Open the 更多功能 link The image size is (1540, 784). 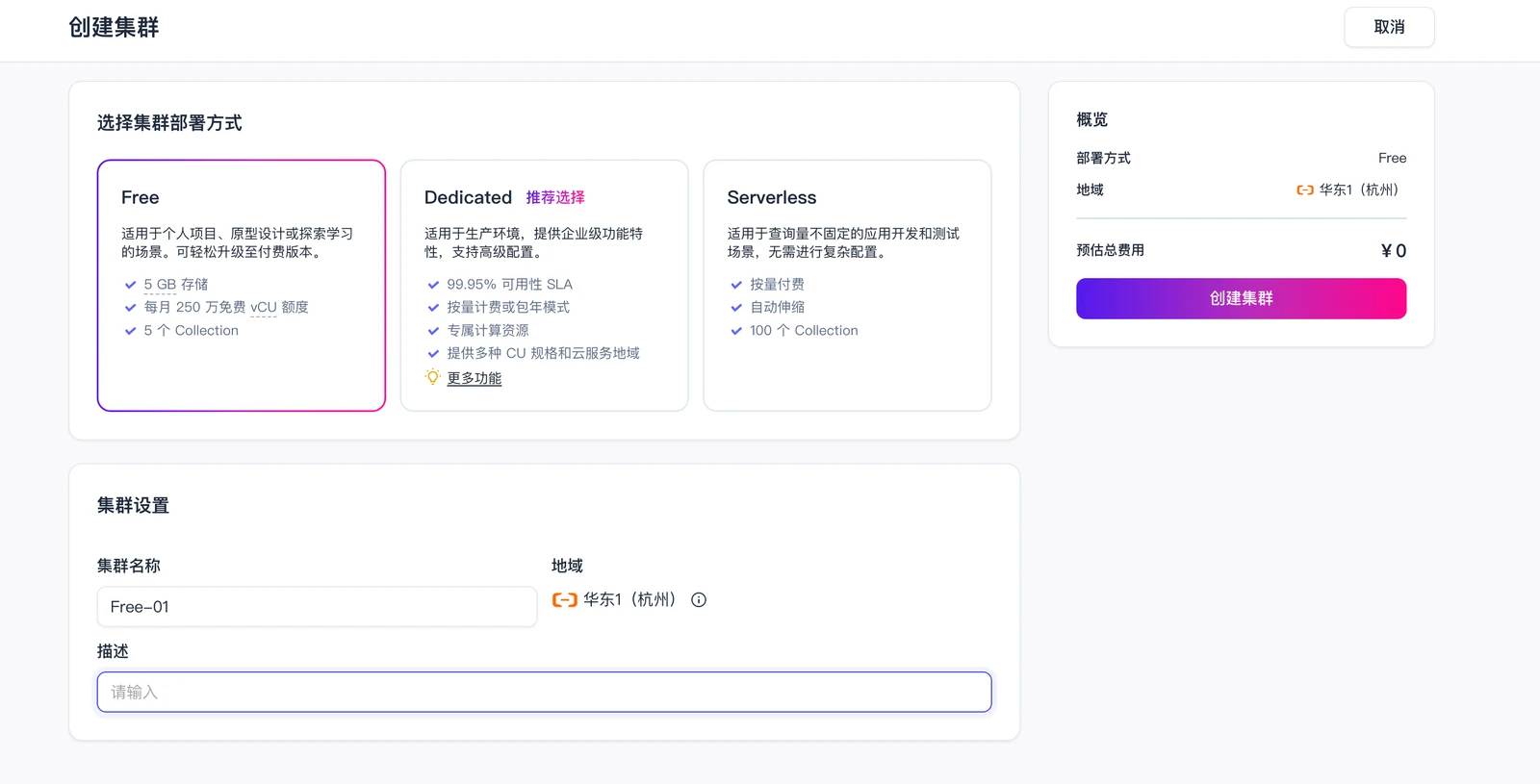pos(475,378)
